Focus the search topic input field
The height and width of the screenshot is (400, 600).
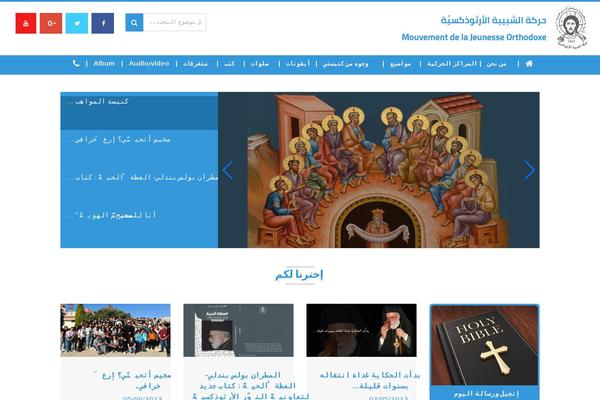pos(174,23)
